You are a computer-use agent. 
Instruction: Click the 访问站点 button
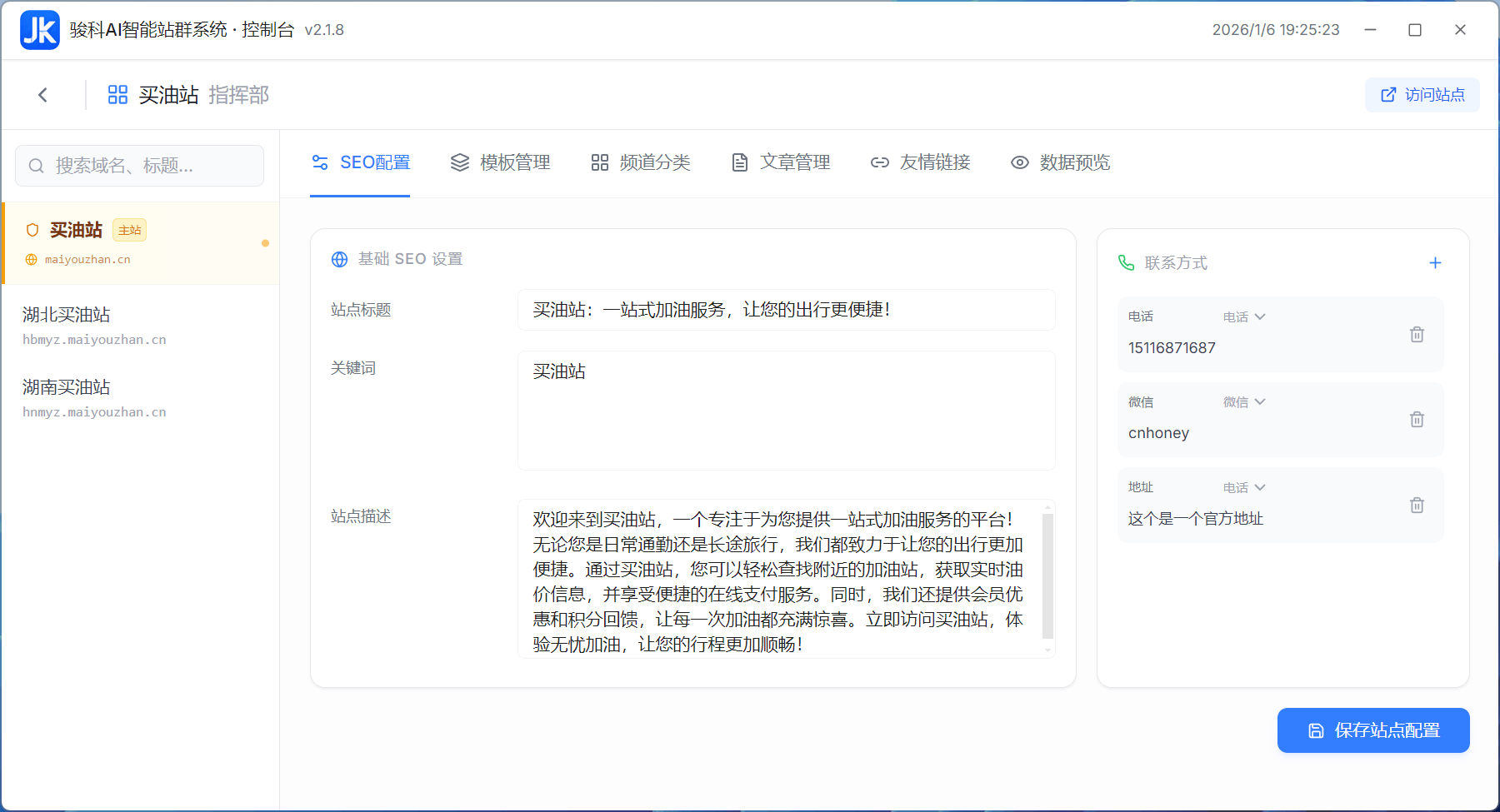1422,94
